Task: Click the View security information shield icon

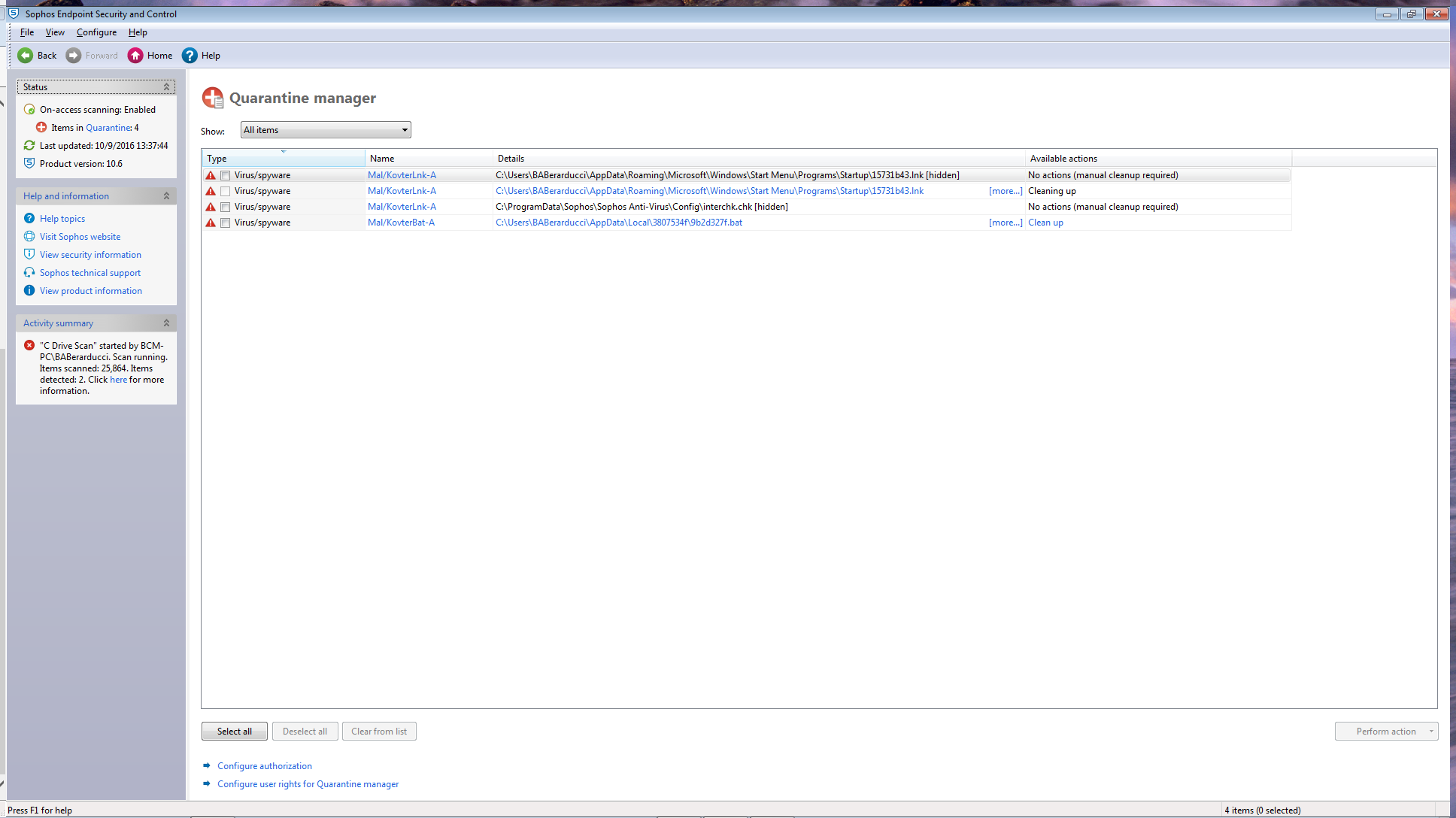Action: click(x=29, y=255)
